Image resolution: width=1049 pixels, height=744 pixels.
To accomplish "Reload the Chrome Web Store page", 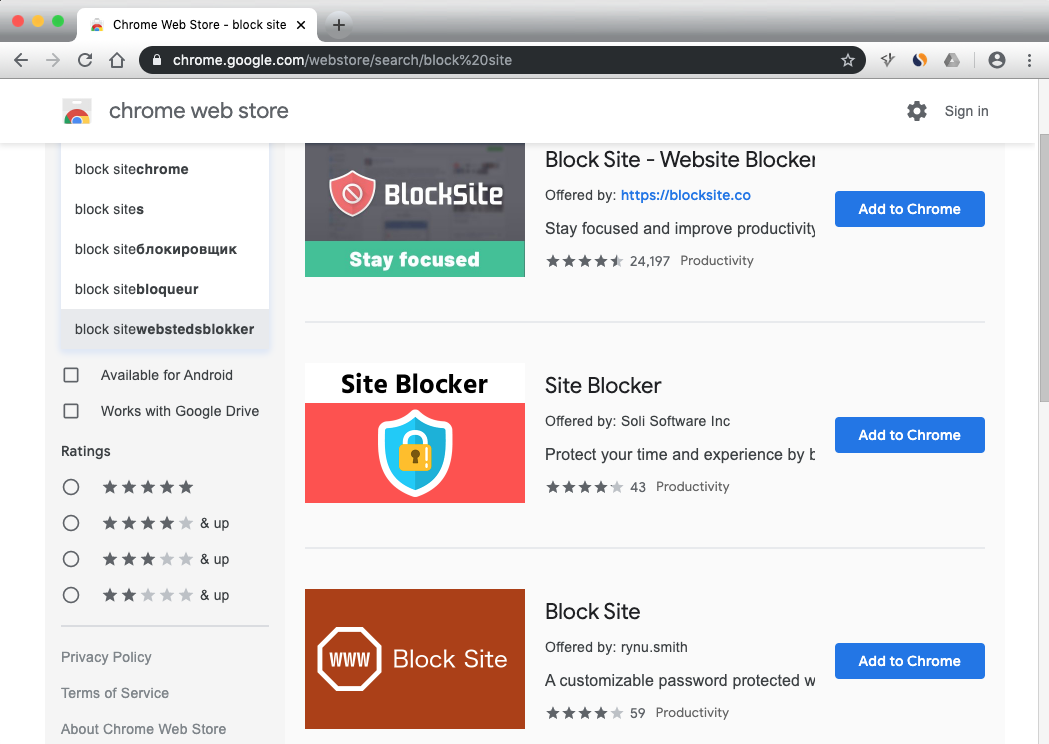I will pos(85,60).
